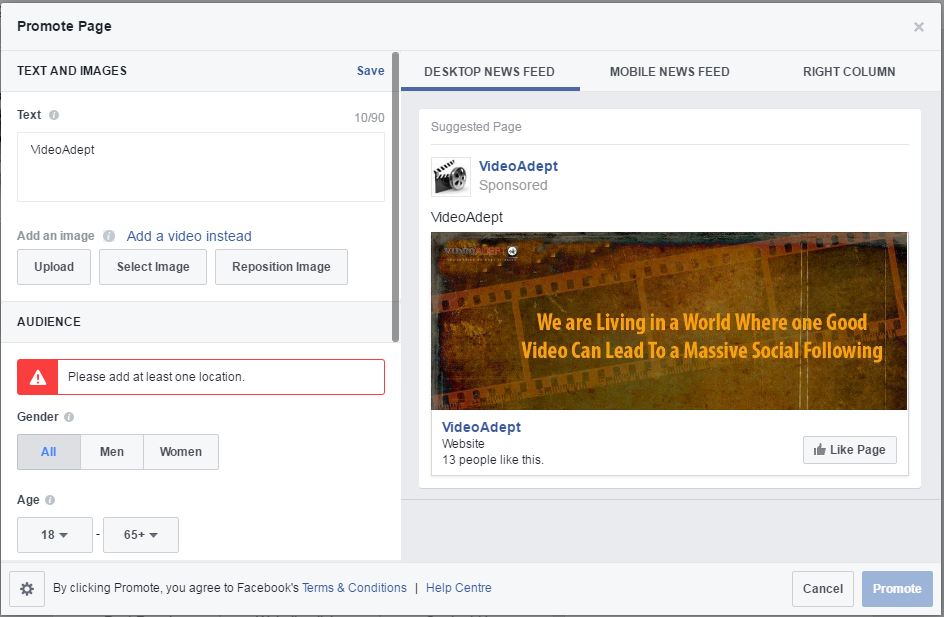The image size is (944, 617).
Task: Select Women gender option
Action: point(181,452)
